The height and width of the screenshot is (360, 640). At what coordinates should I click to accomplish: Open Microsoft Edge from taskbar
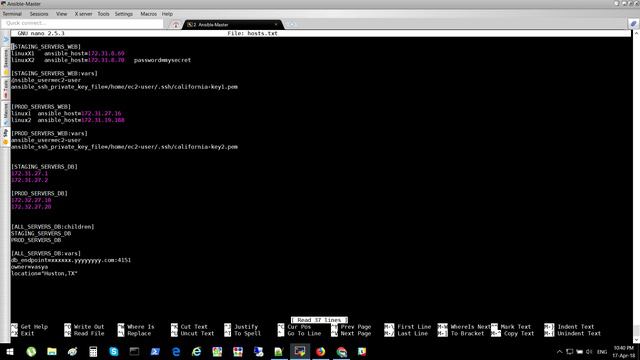pyautogui.click(x=176, y=352)
